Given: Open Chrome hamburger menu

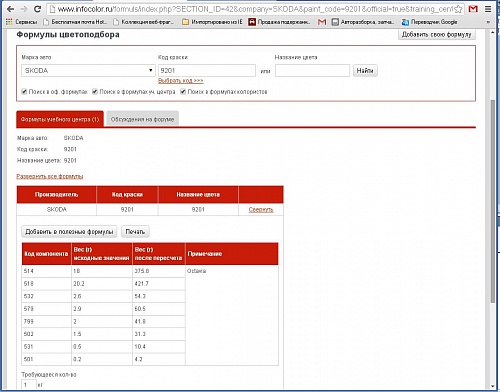Looking at the screenshot, I should tap(488, 9).
